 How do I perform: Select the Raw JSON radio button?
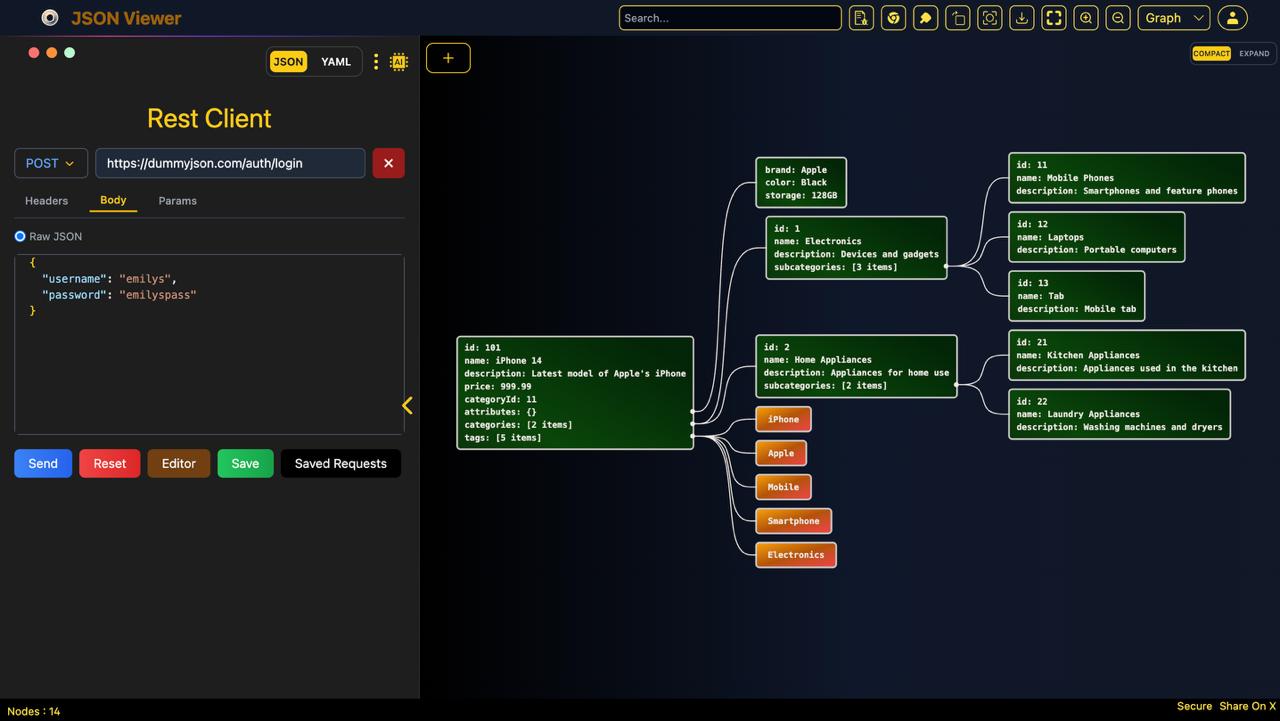pos(20,237)
